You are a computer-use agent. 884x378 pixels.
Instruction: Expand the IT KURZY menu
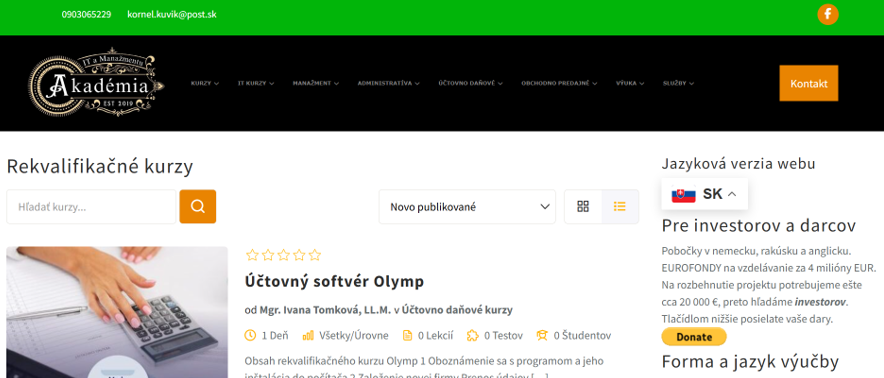coord(256,83)
